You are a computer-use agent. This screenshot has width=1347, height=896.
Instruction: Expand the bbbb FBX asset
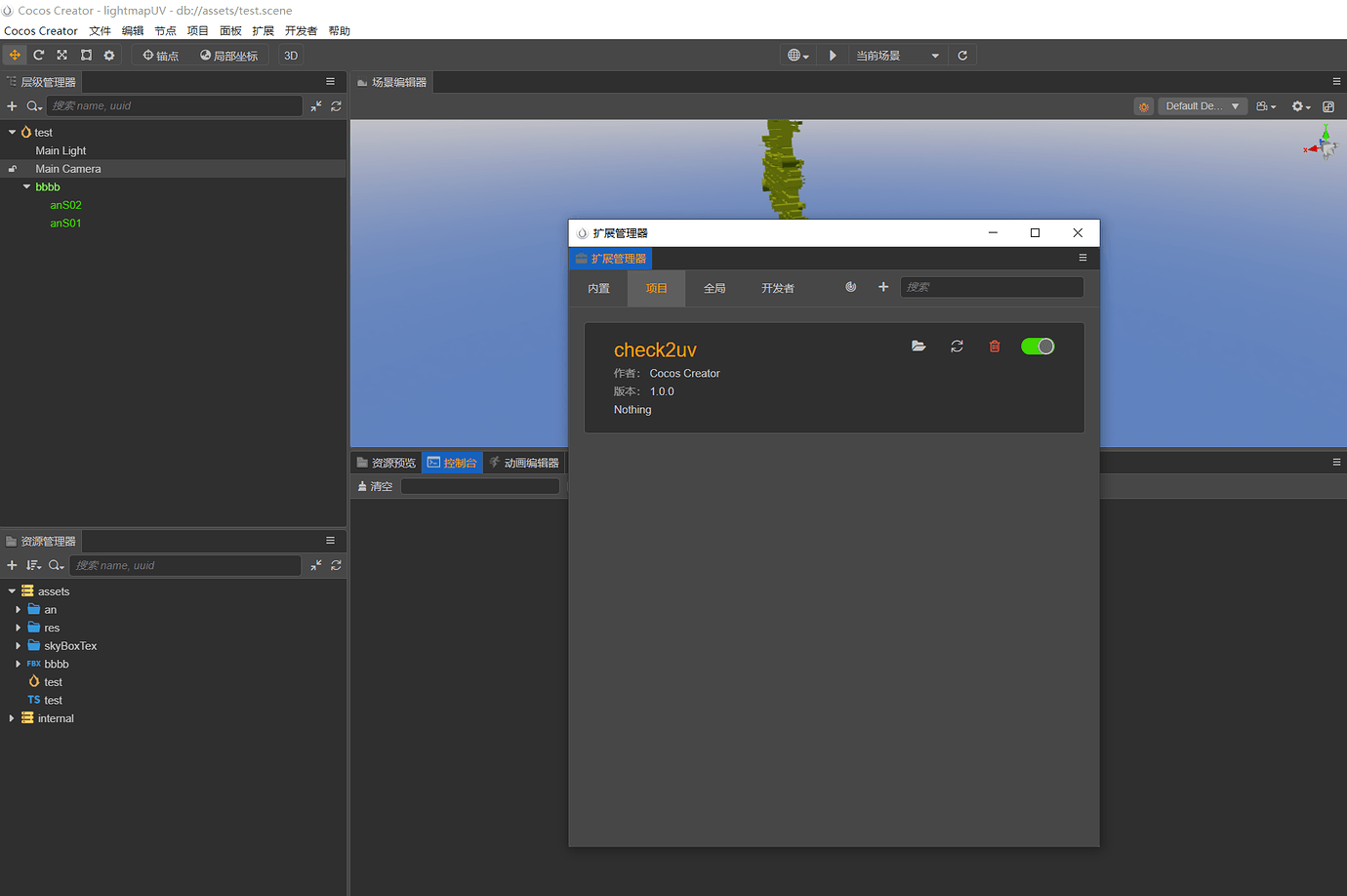click(x=18, y=665)
